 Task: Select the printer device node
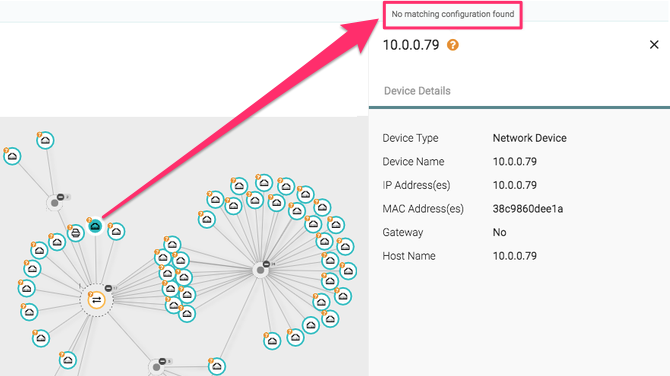76,233
